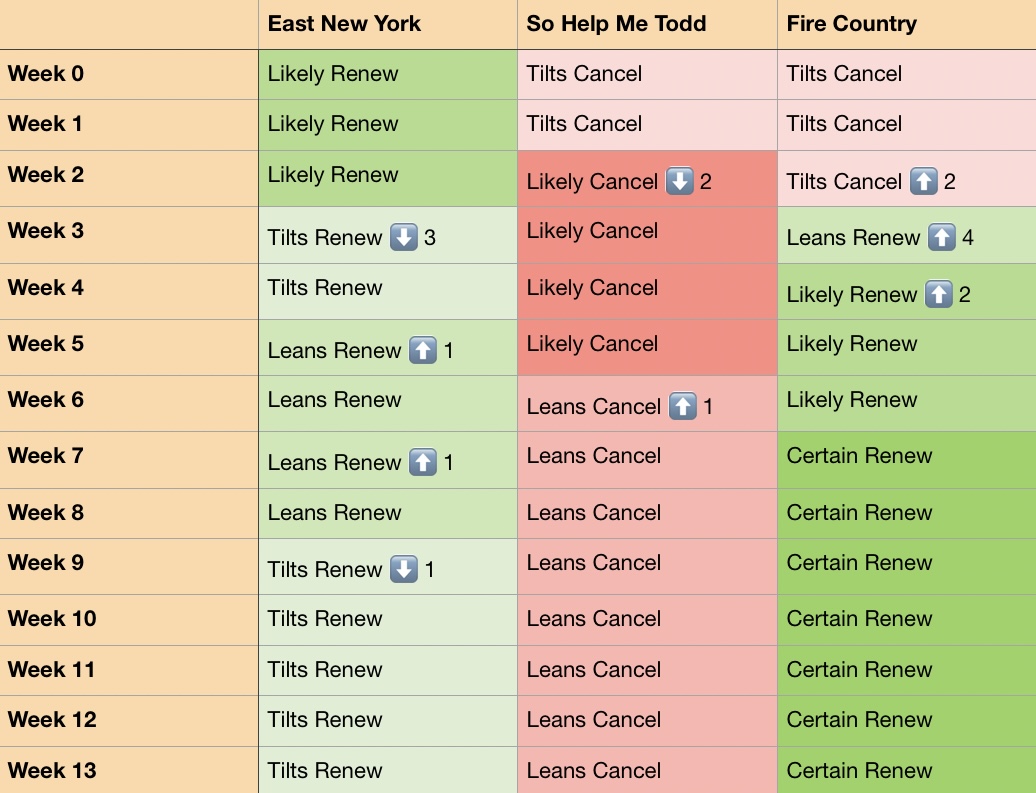Select the Week 0 row header
1036x793 pixels.
129,75
